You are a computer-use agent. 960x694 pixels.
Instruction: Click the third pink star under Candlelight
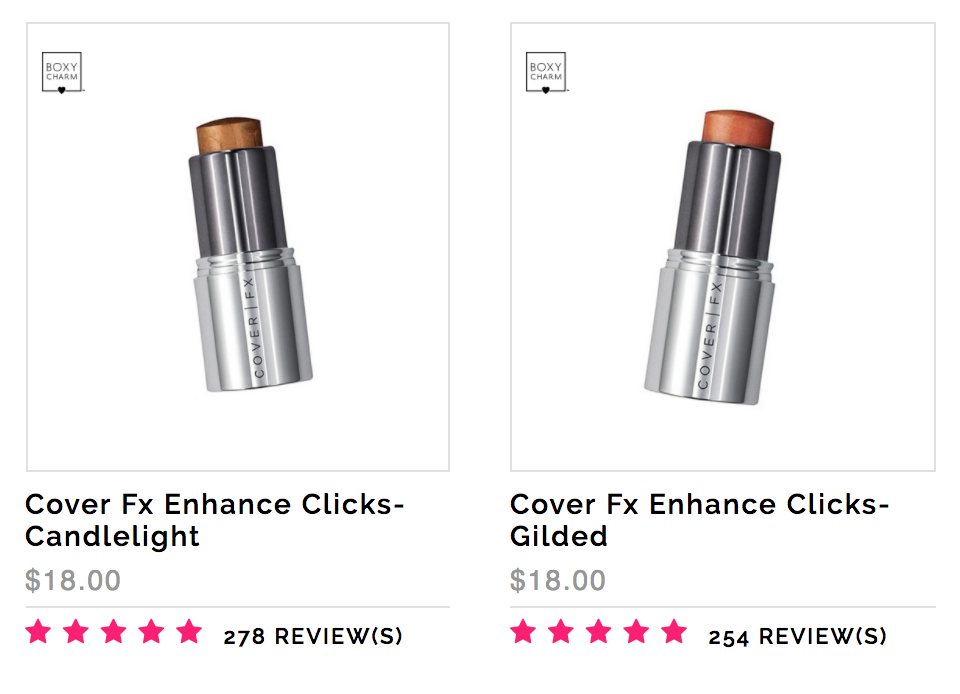click(x=114, y=632)
